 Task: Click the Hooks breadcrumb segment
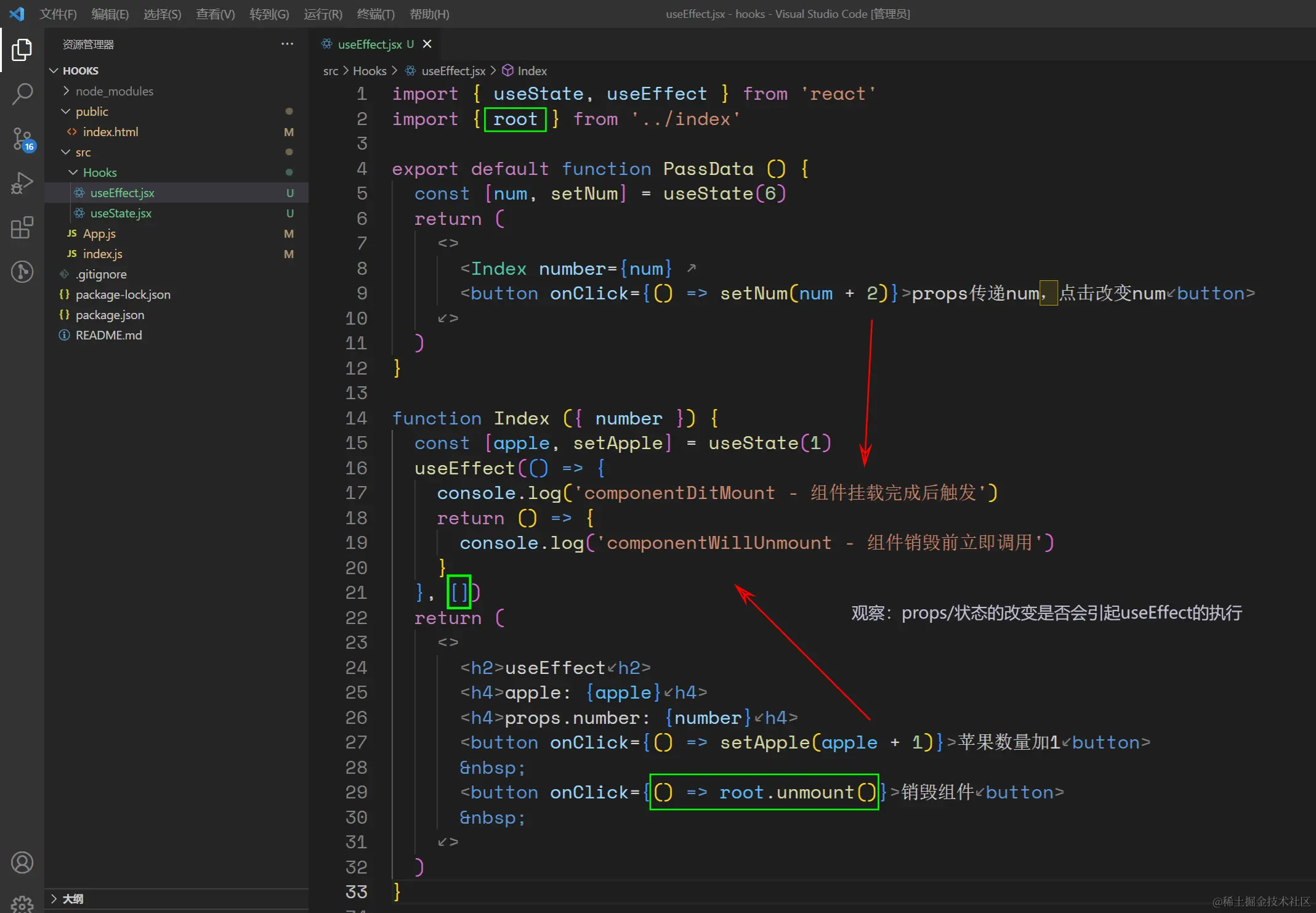[369, 71]
